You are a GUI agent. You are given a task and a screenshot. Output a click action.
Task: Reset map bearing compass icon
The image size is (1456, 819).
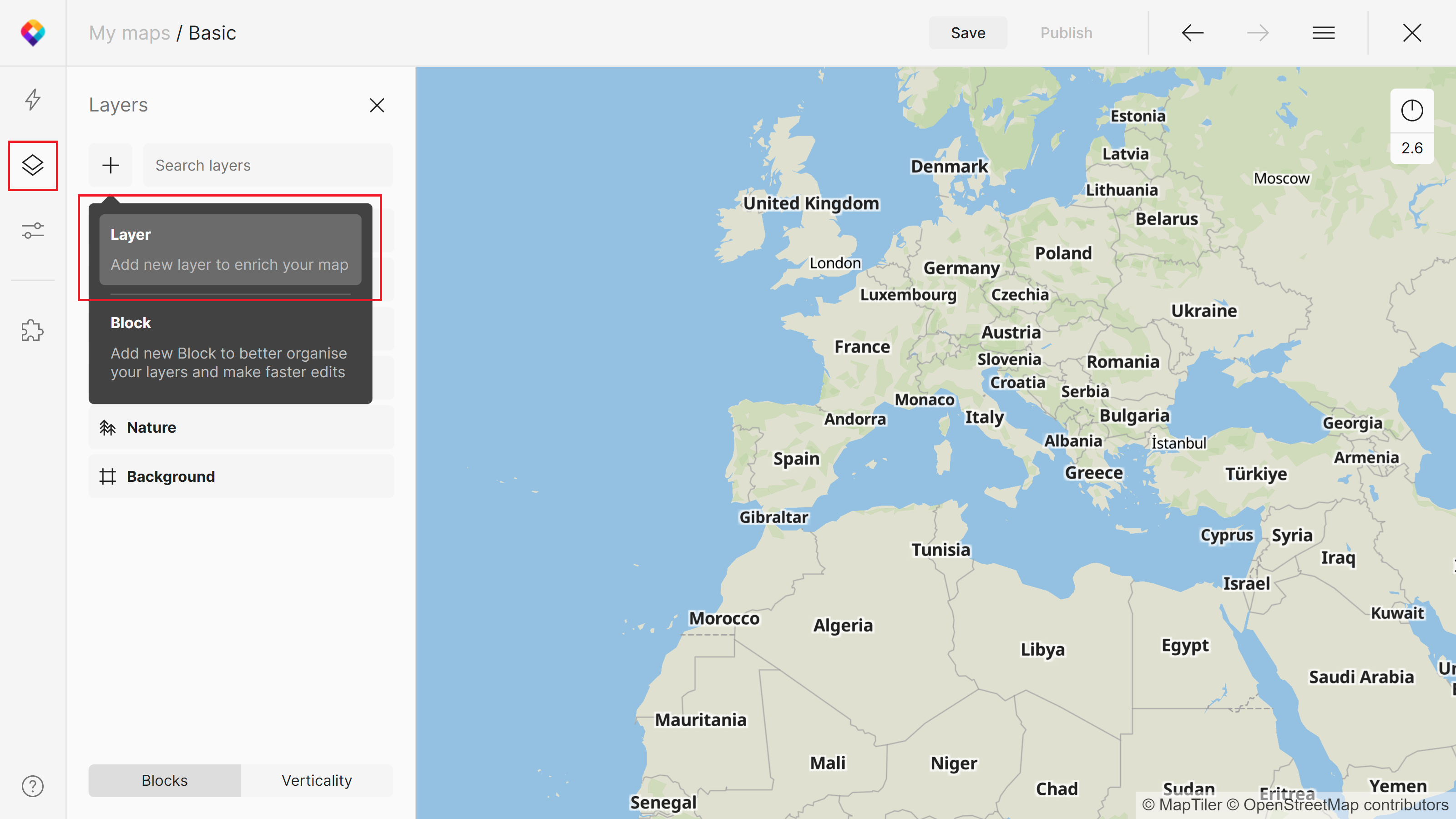[x=1411, y=110]
